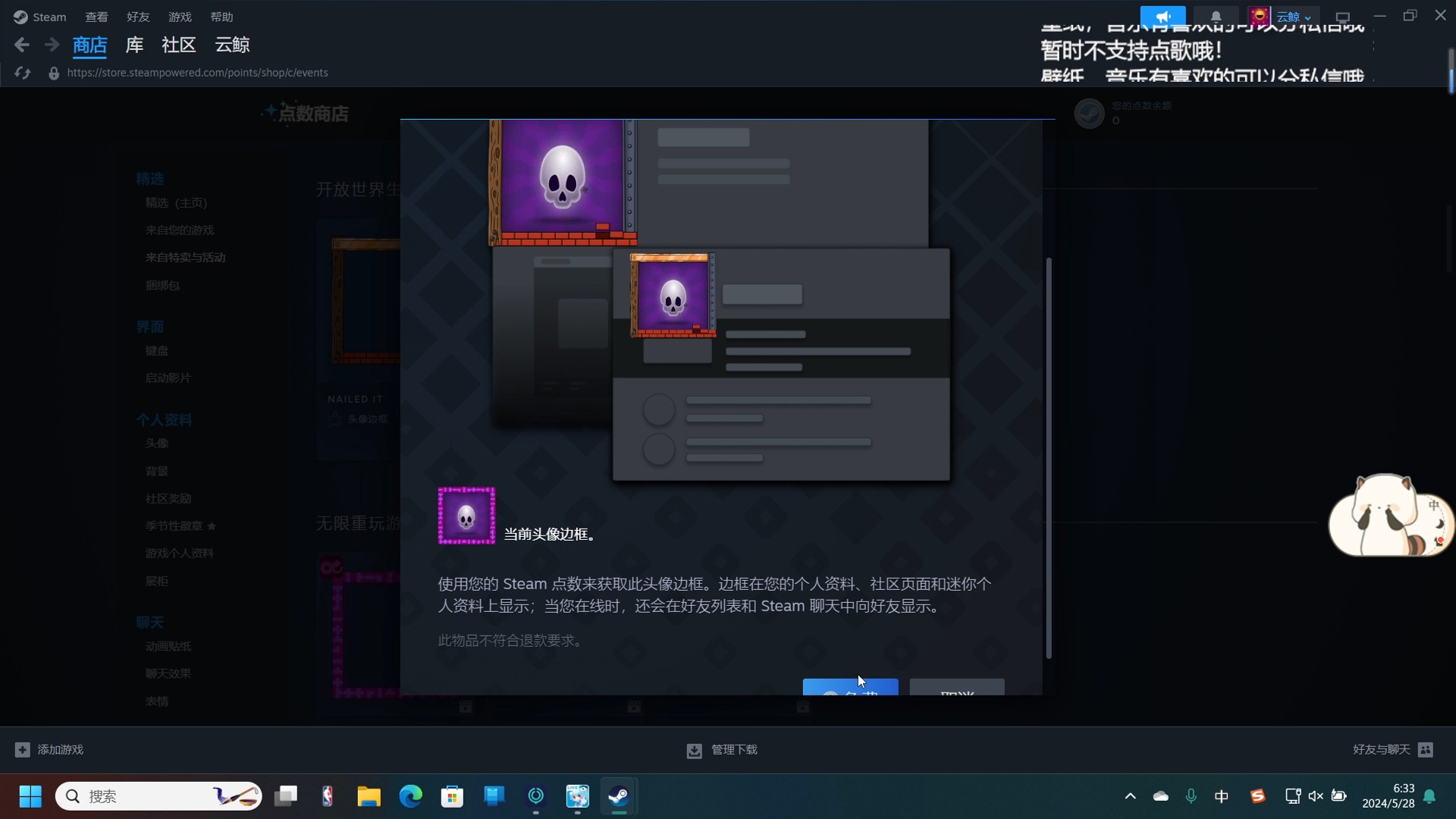Reload the current store page
The image size is (1456, 819).
coord(22,73)
